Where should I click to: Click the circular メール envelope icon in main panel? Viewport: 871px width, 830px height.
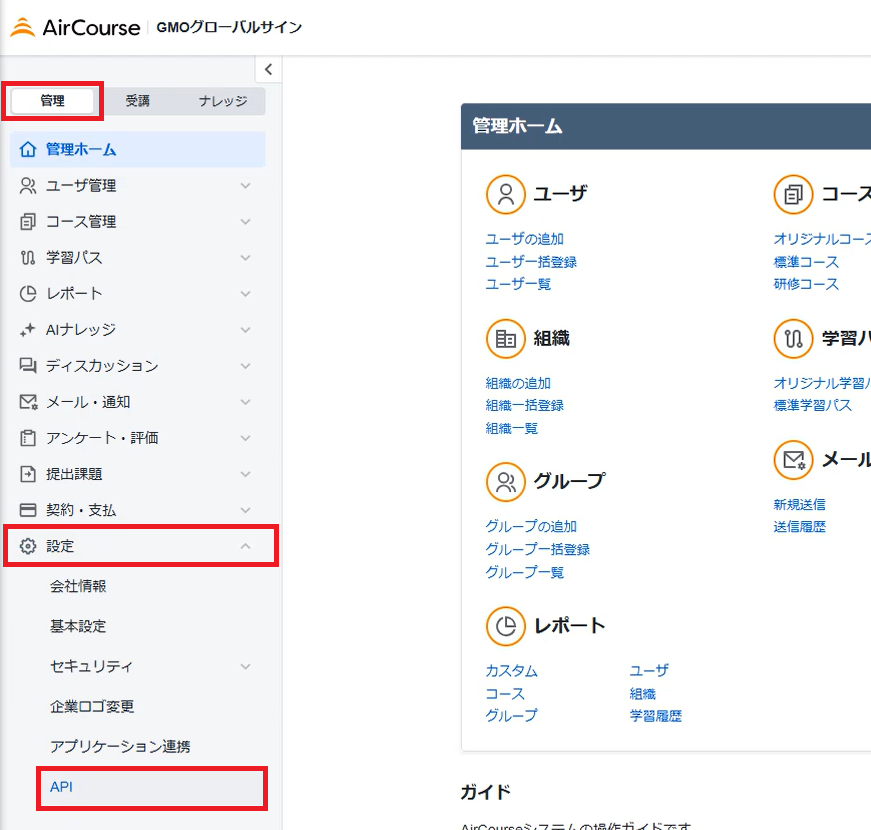(793, 460)
